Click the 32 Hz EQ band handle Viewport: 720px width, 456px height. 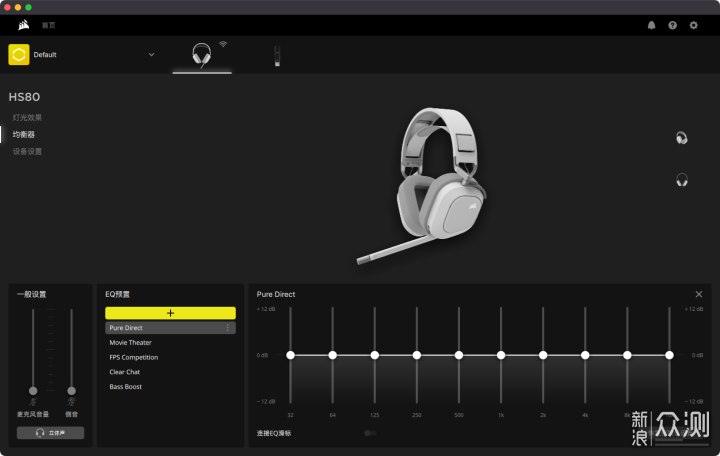pos(290,355)
